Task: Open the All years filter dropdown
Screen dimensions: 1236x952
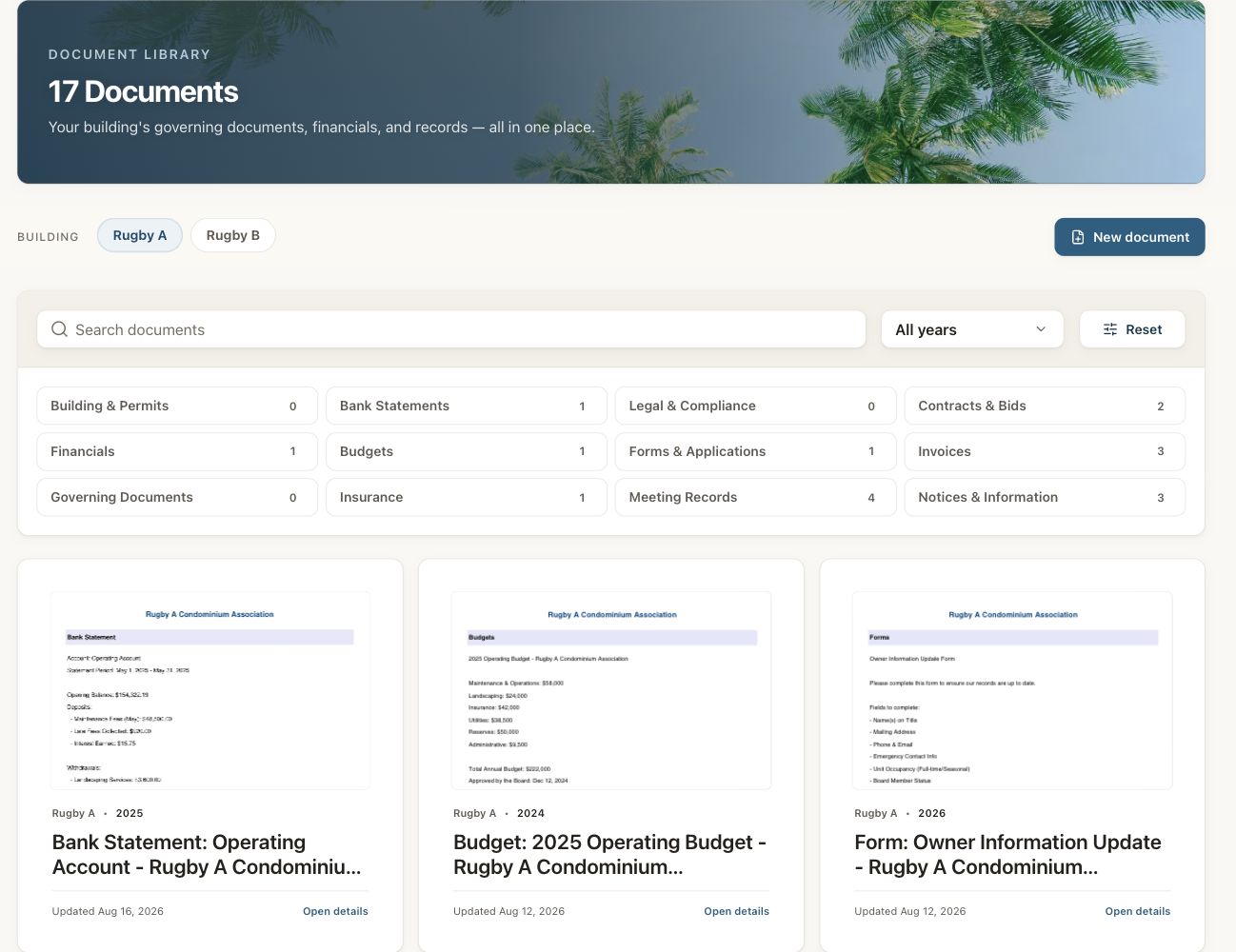Action: click(972, 329)
